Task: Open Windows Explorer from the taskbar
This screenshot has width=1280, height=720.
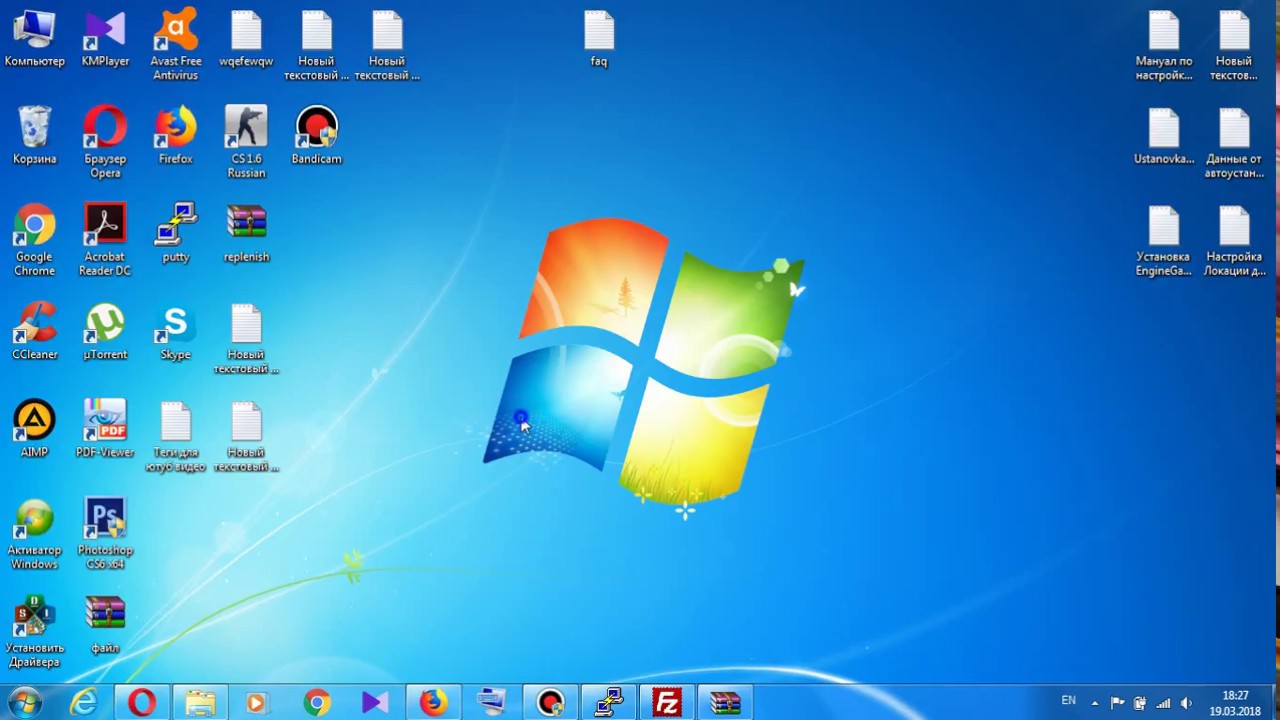Action: point(200,703)
